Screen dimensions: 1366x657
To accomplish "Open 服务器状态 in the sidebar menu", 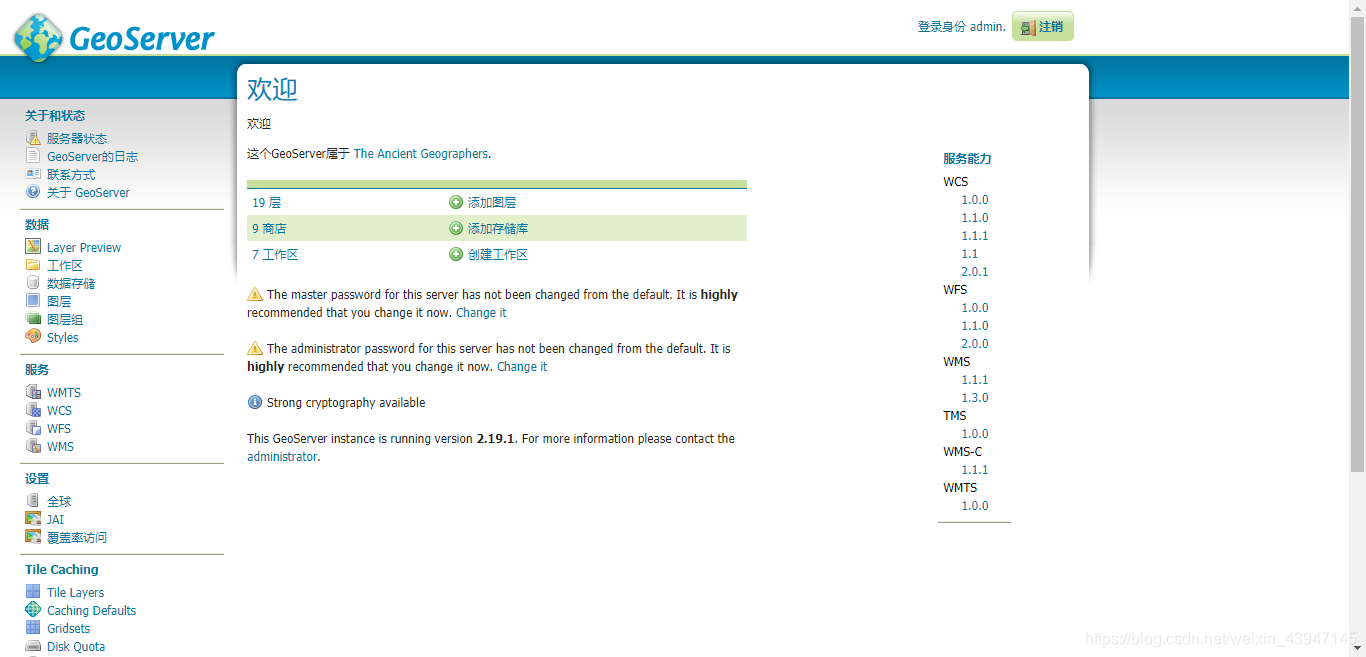I will (77, 138).
